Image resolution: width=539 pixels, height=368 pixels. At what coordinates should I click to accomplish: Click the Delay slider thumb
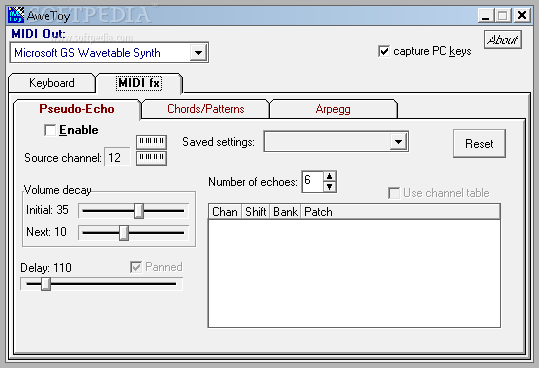[46, 284]
